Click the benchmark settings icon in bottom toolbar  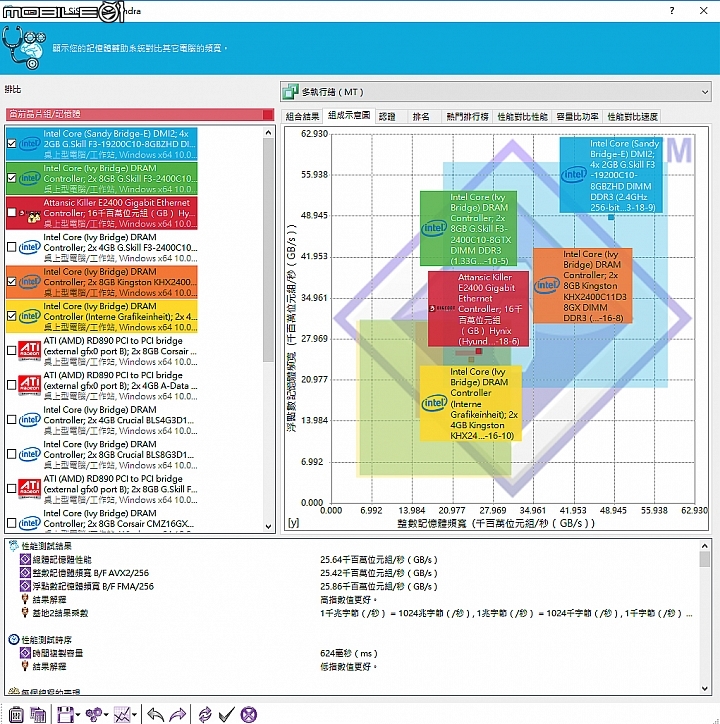16,714
